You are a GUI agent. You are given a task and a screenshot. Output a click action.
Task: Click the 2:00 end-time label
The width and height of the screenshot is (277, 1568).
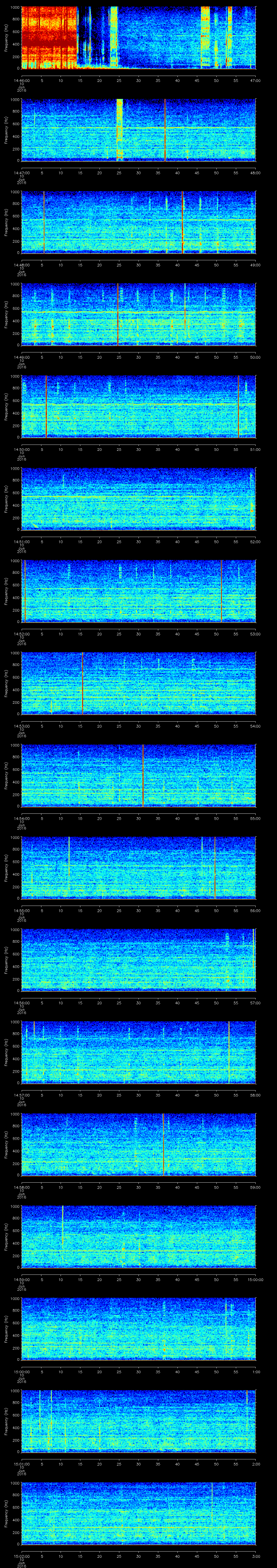click(x=256, y=1463)
